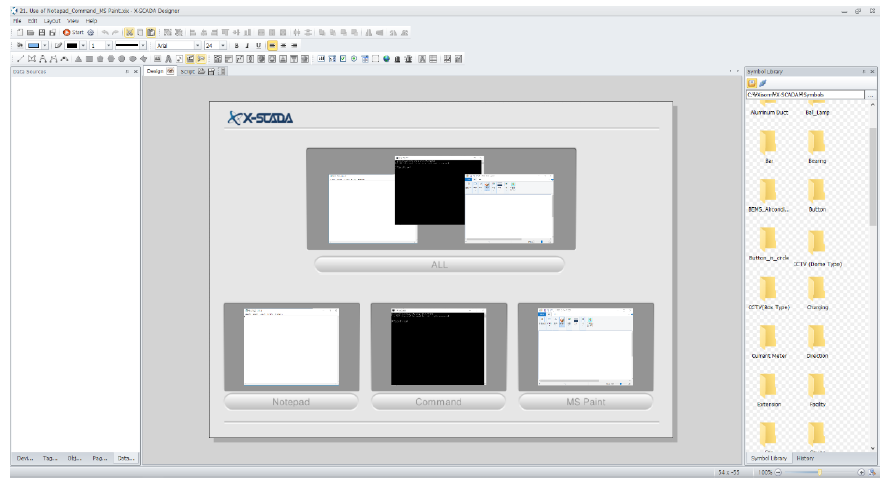The image size is (887, 484).
Task: Click the zoom-out minus button
Action: [778, 472]
